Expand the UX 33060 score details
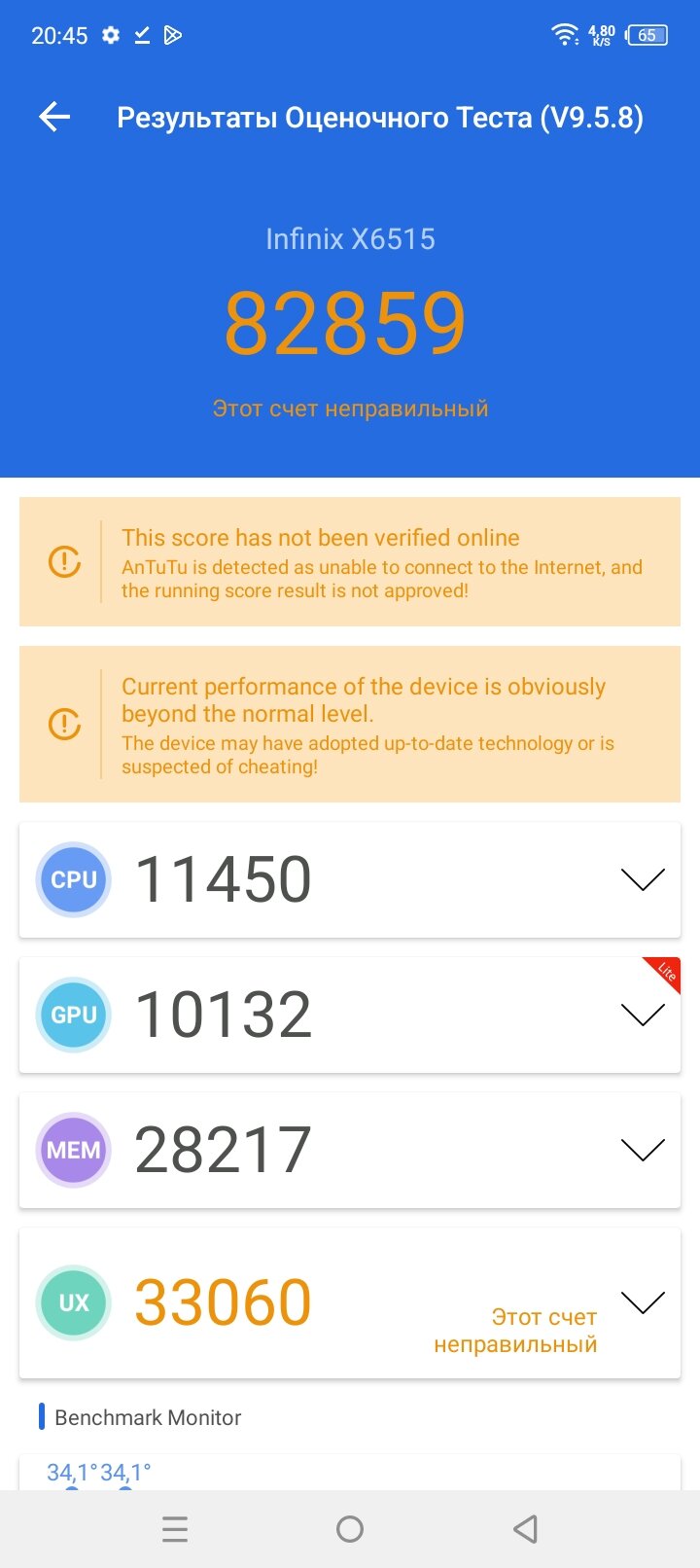Screen dimensions: 700x1568 (643, 1302)
